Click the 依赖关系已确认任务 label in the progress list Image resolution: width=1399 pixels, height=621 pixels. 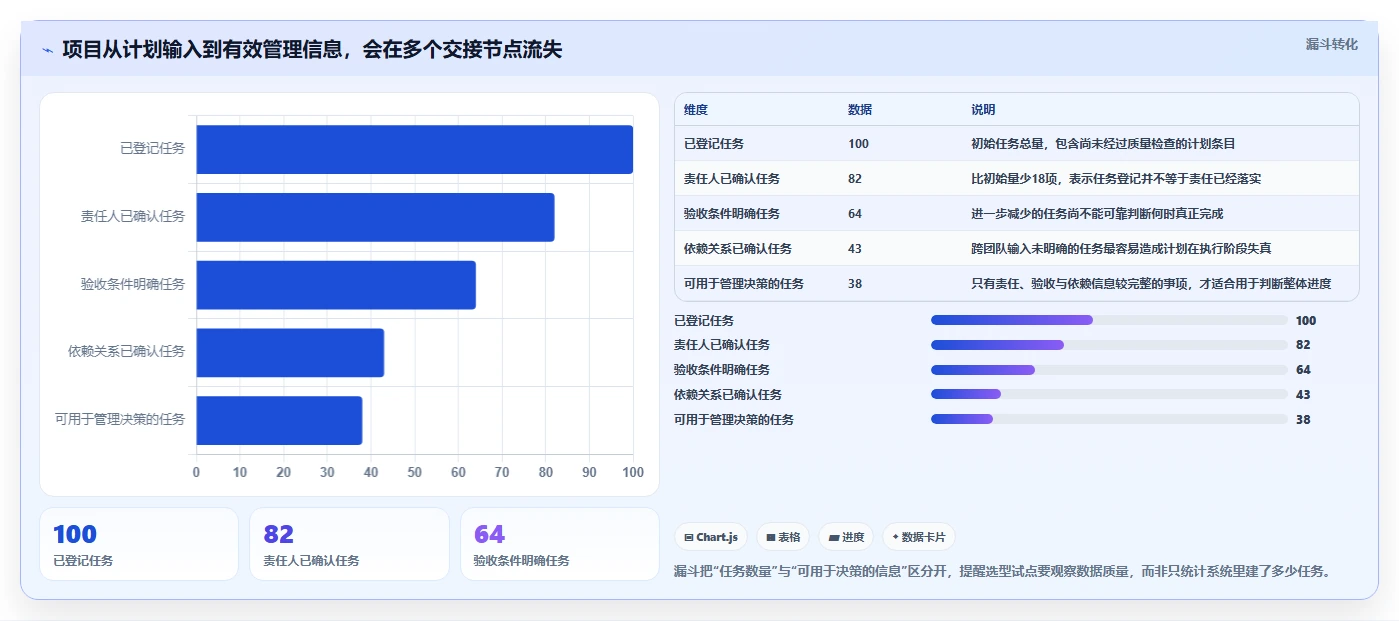[728, 395]
